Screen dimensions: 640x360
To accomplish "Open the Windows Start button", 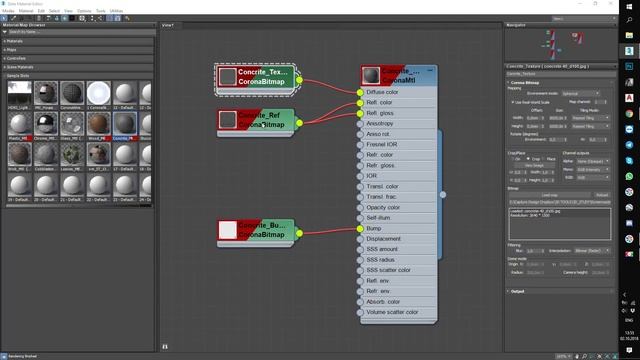I will point(629,7).
